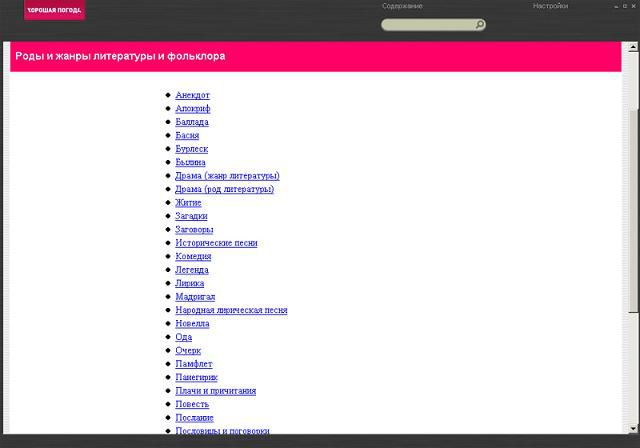Click the scrollbar down arrow
The width and height of the screenshot is (640, 448).
click(x=632, y=429)
